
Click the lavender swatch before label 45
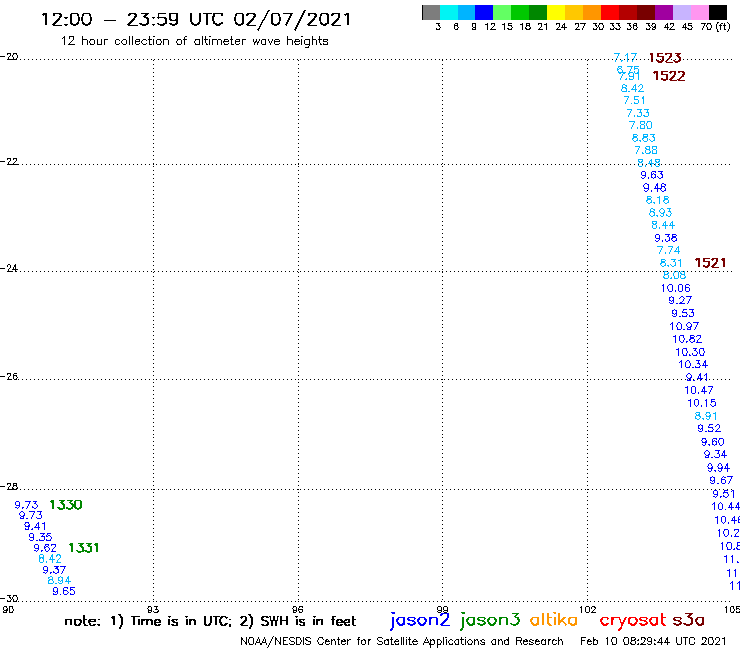coord(681,12)
